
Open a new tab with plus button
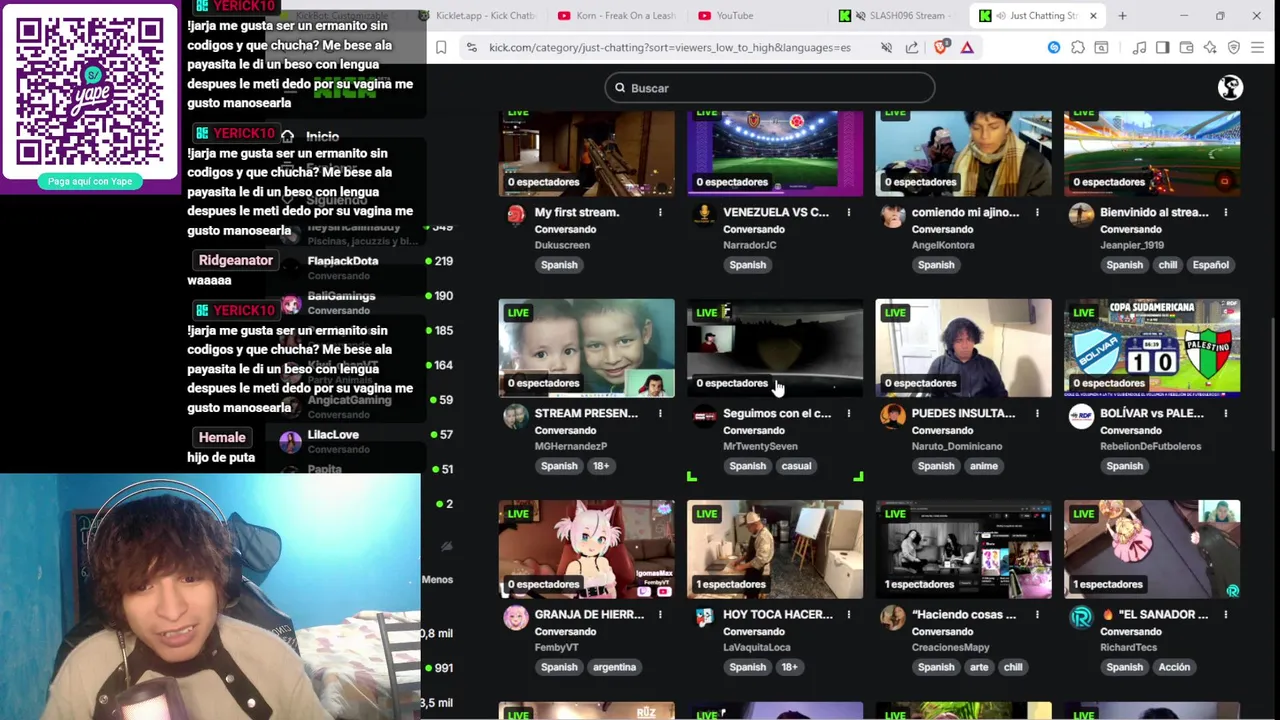(x=1122, y=15)
